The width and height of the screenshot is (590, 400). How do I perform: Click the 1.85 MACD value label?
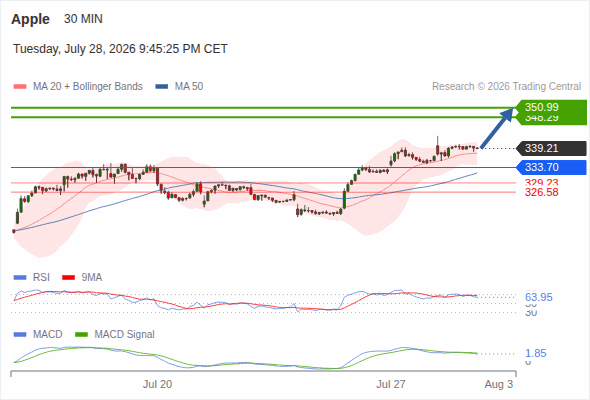point(535,353)
